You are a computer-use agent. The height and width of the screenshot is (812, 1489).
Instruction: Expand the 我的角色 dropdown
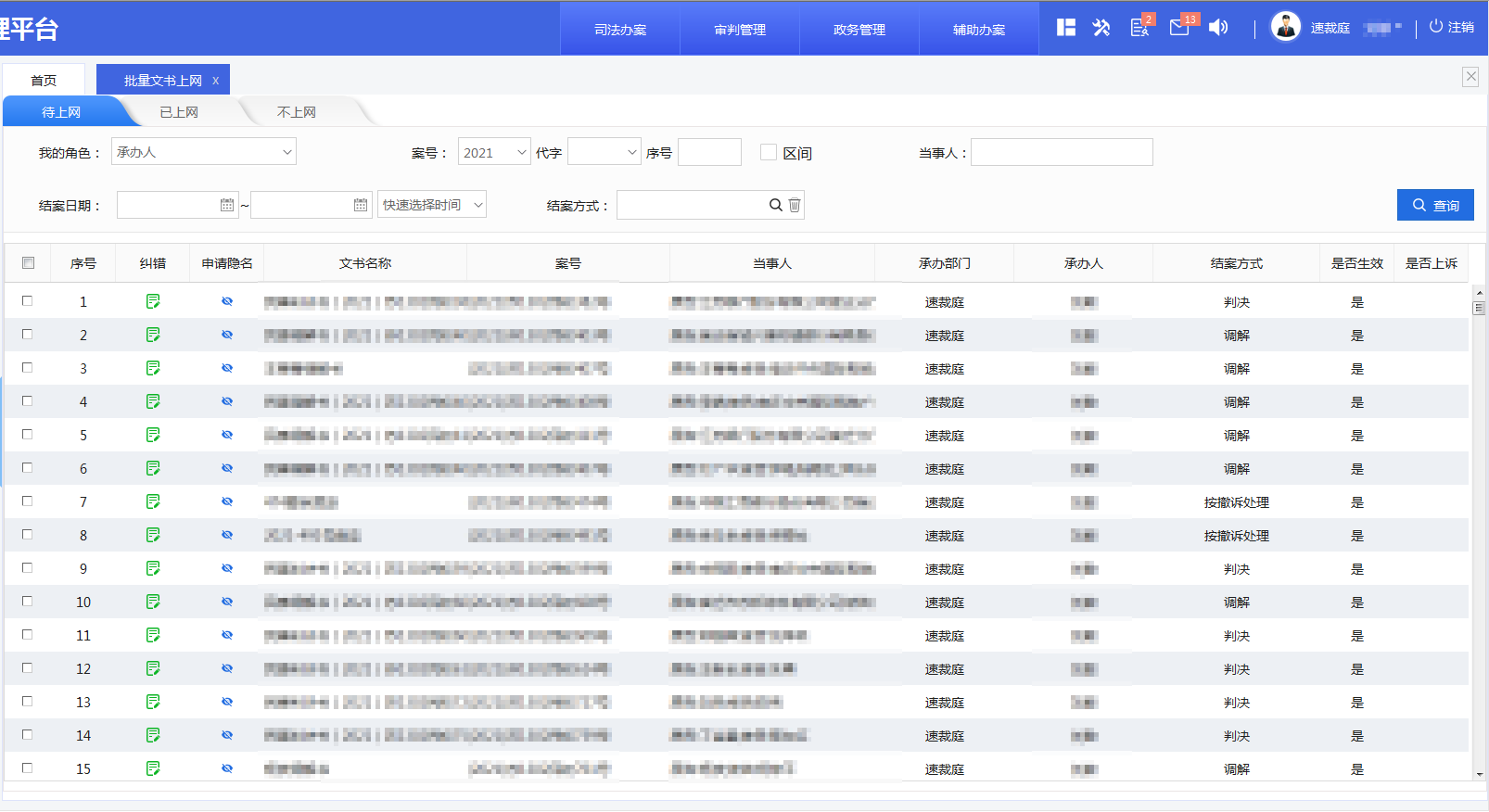[204, 152]
